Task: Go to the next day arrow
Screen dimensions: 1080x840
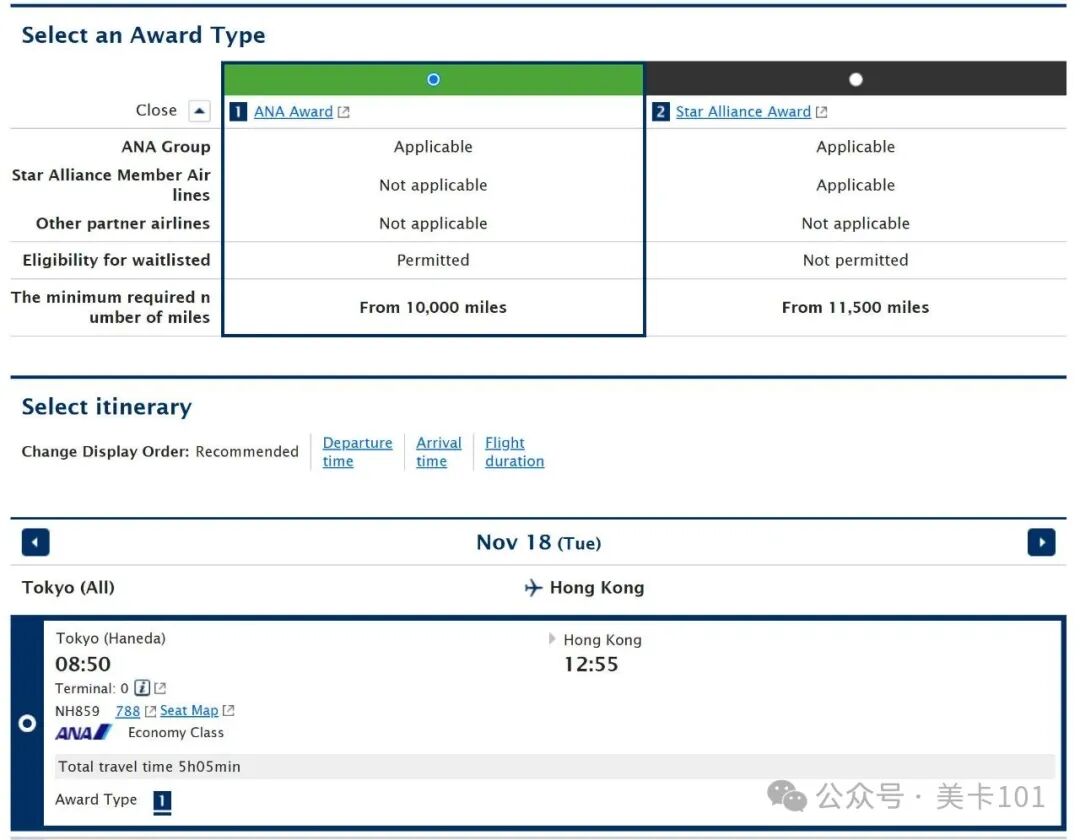Action: point(1041,543)
